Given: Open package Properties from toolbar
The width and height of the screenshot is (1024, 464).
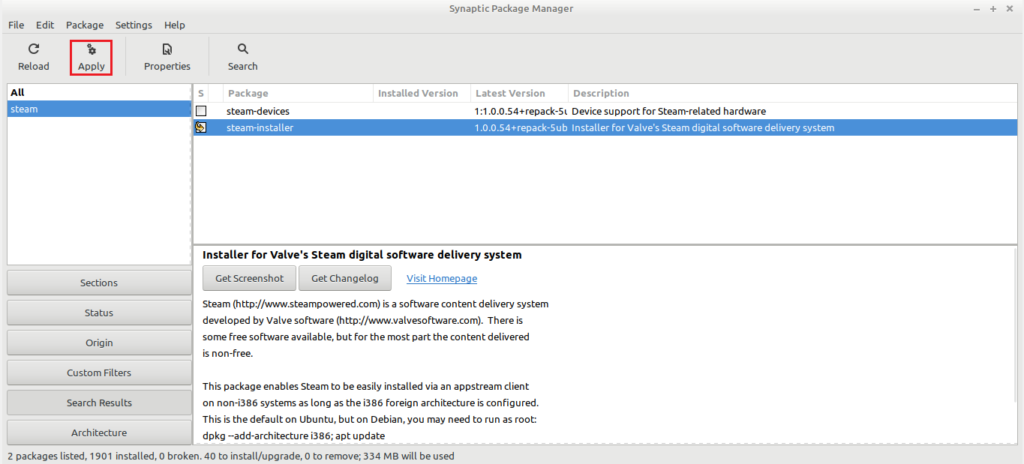Looking at the screenshot, I should click(x=167, y=57).
